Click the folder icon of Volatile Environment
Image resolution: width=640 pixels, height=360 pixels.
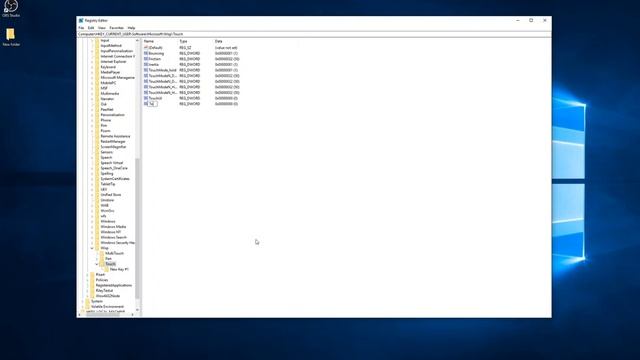pos(87,307)
